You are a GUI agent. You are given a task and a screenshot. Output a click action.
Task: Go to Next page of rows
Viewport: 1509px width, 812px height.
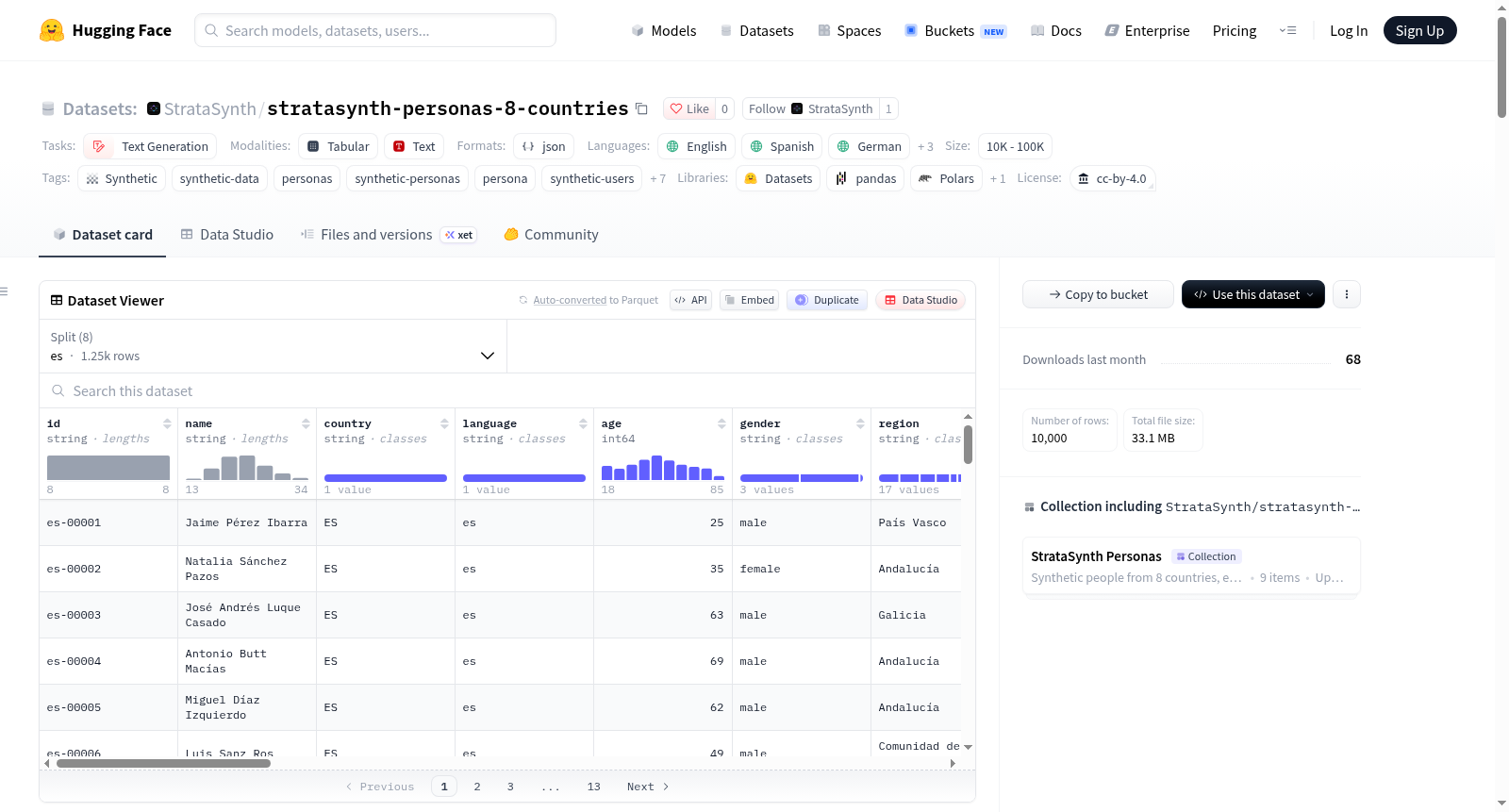click(x=648, y=787)
